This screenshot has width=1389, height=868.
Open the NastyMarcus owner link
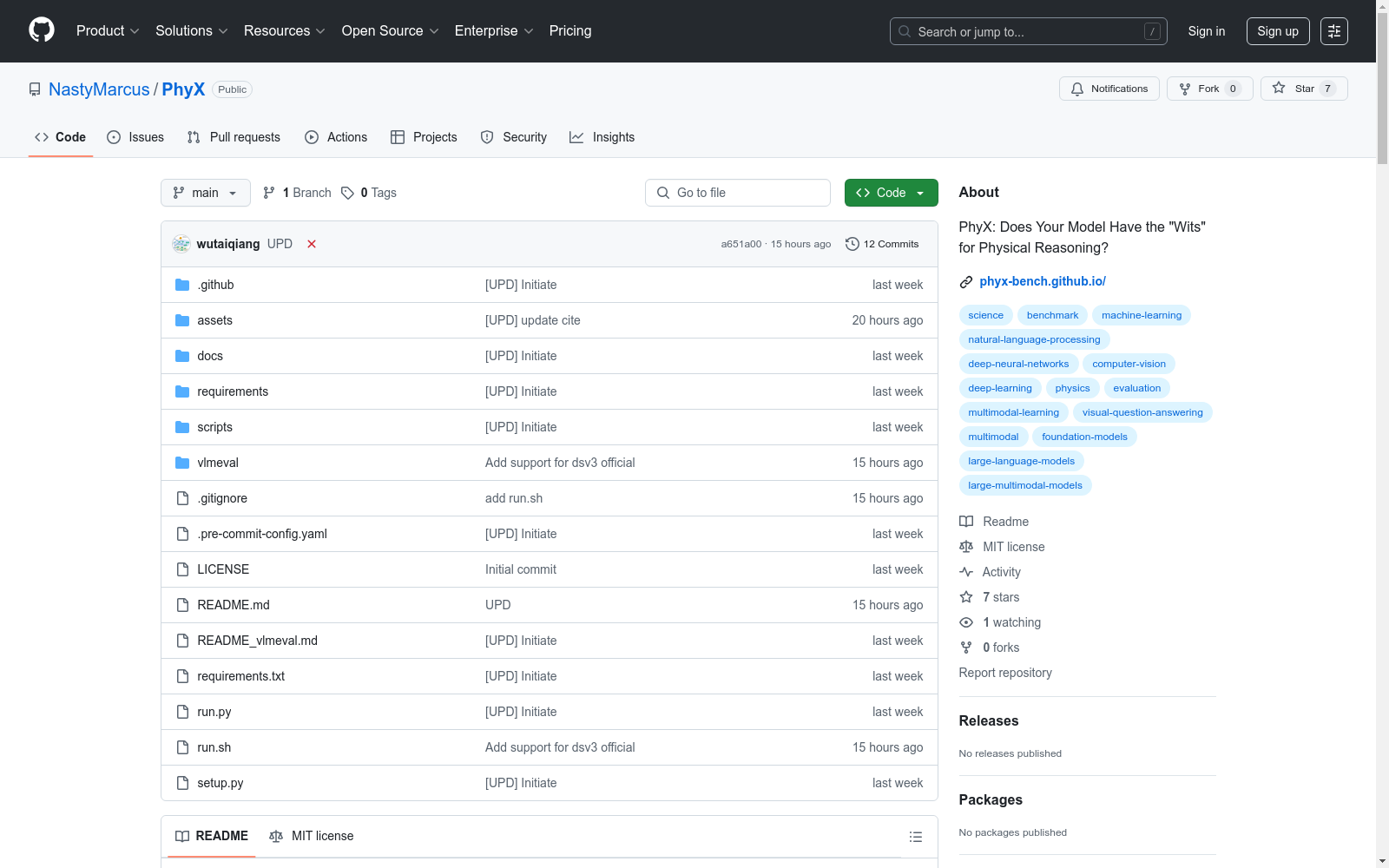tap(99, 89)
